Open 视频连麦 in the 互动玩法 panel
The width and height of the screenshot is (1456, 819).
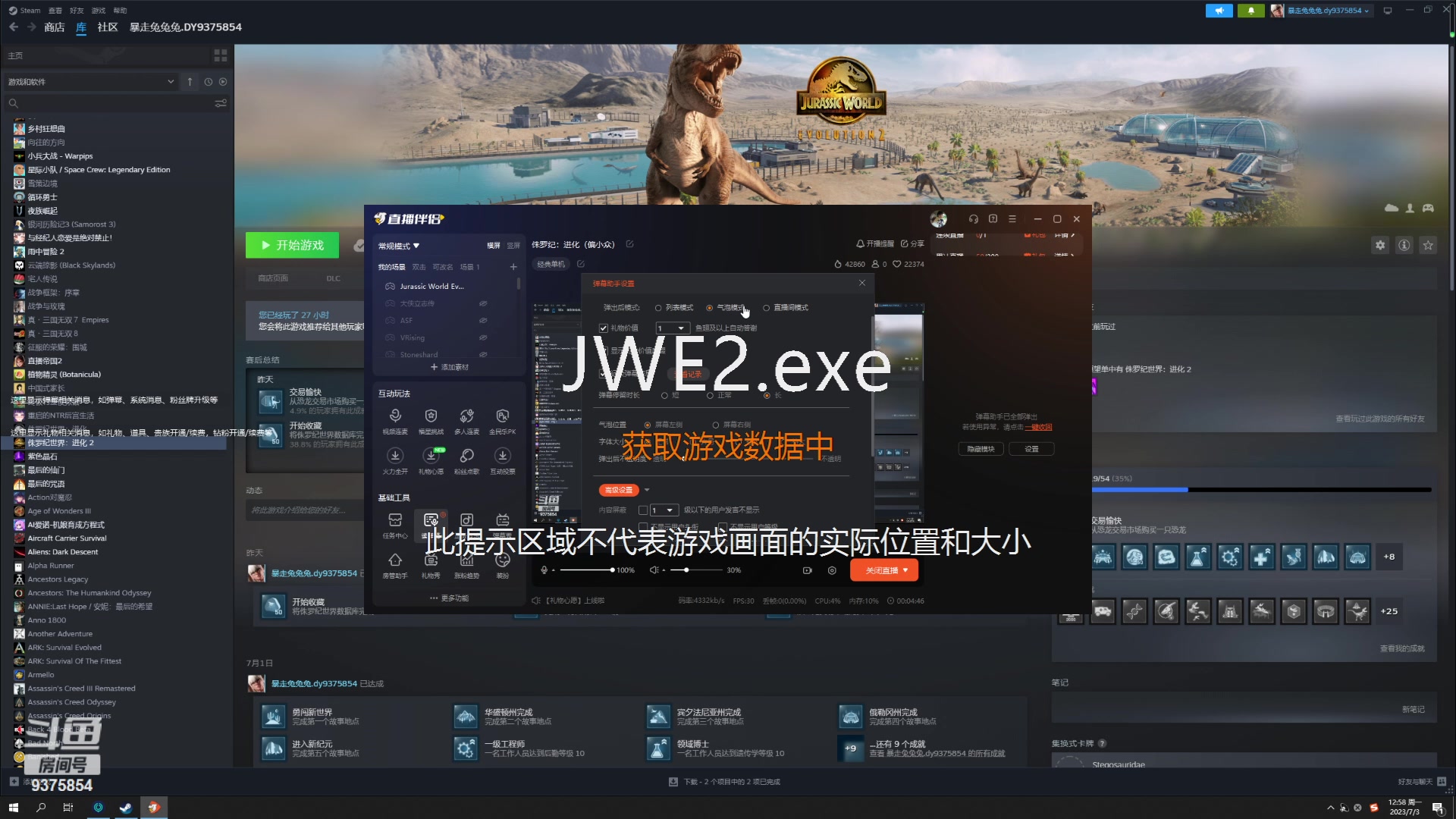(x=395, y=421)
